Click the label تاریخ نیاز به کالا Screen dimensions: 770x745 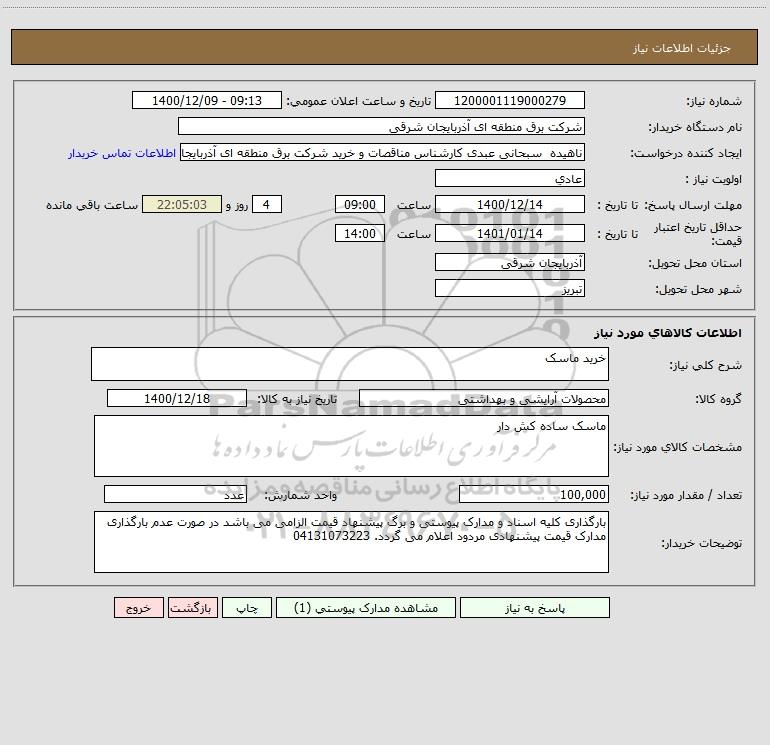click(x=297, y=399)
